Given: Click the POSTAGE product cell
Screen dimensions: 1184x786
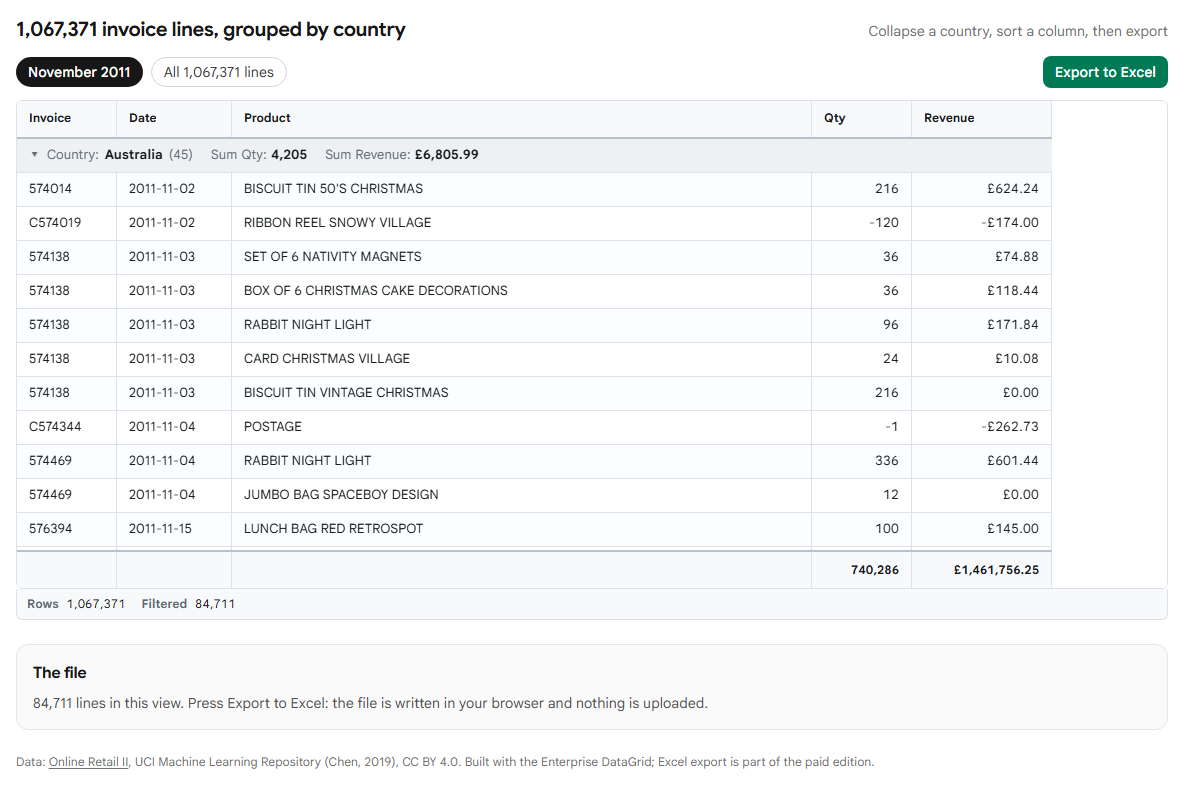Looking at the screenshot, I should click(x=521, y=427).
